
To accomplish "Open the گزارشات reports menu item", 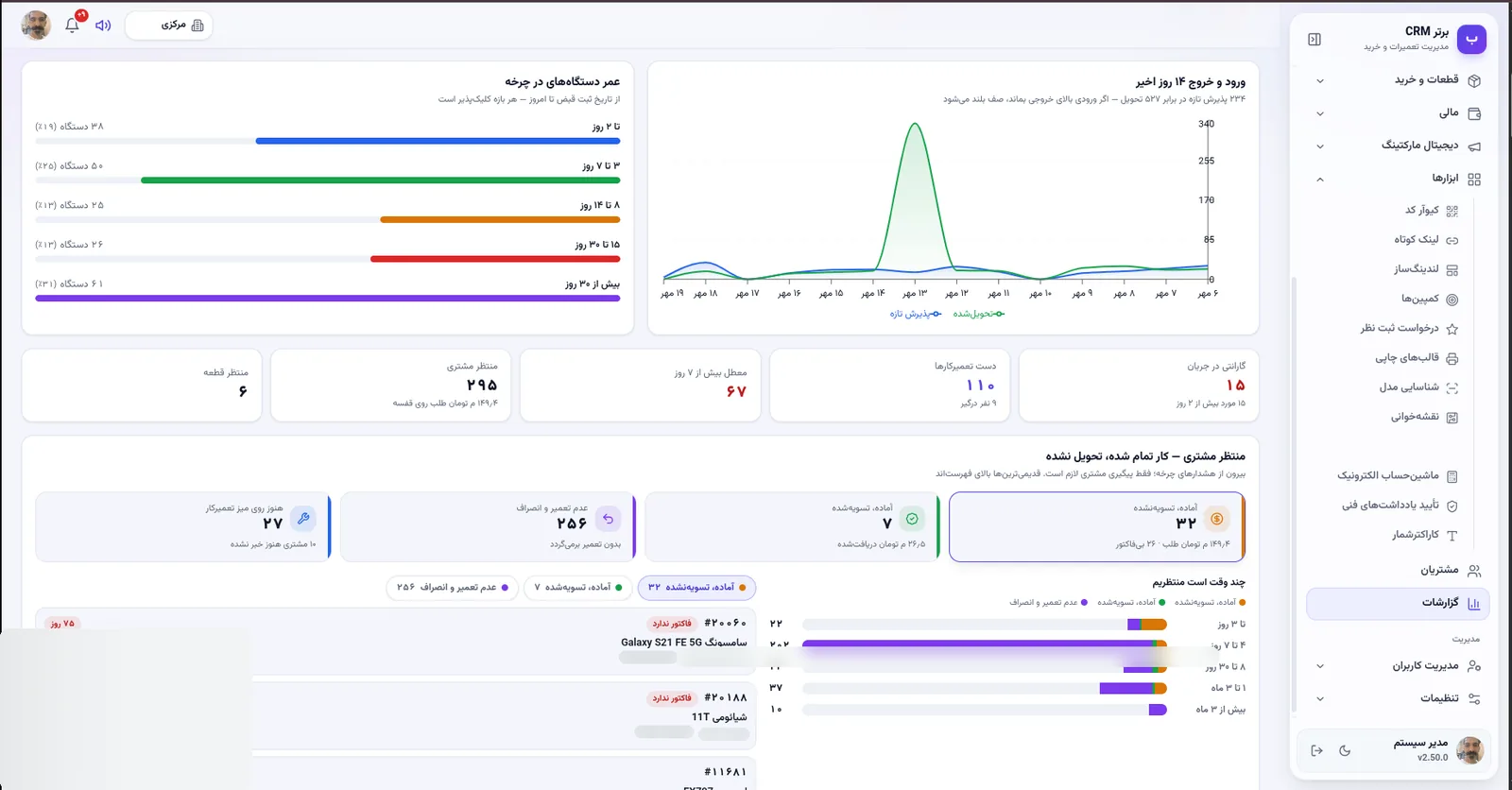I will [1399, 603].
